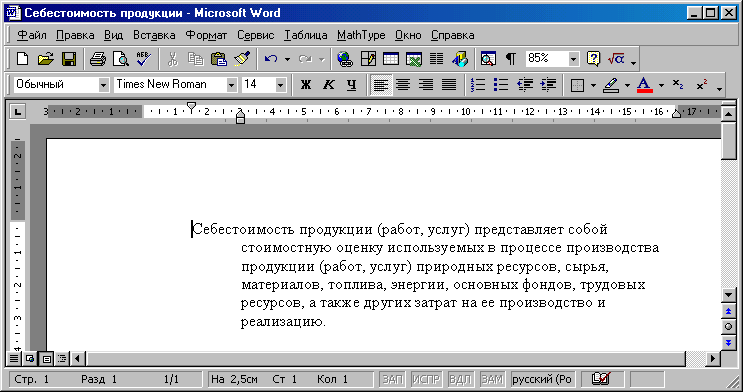Open the Таблица menu
Image resolution: width=743 pixels, height=392 pixels.
[x=306, y=35]
